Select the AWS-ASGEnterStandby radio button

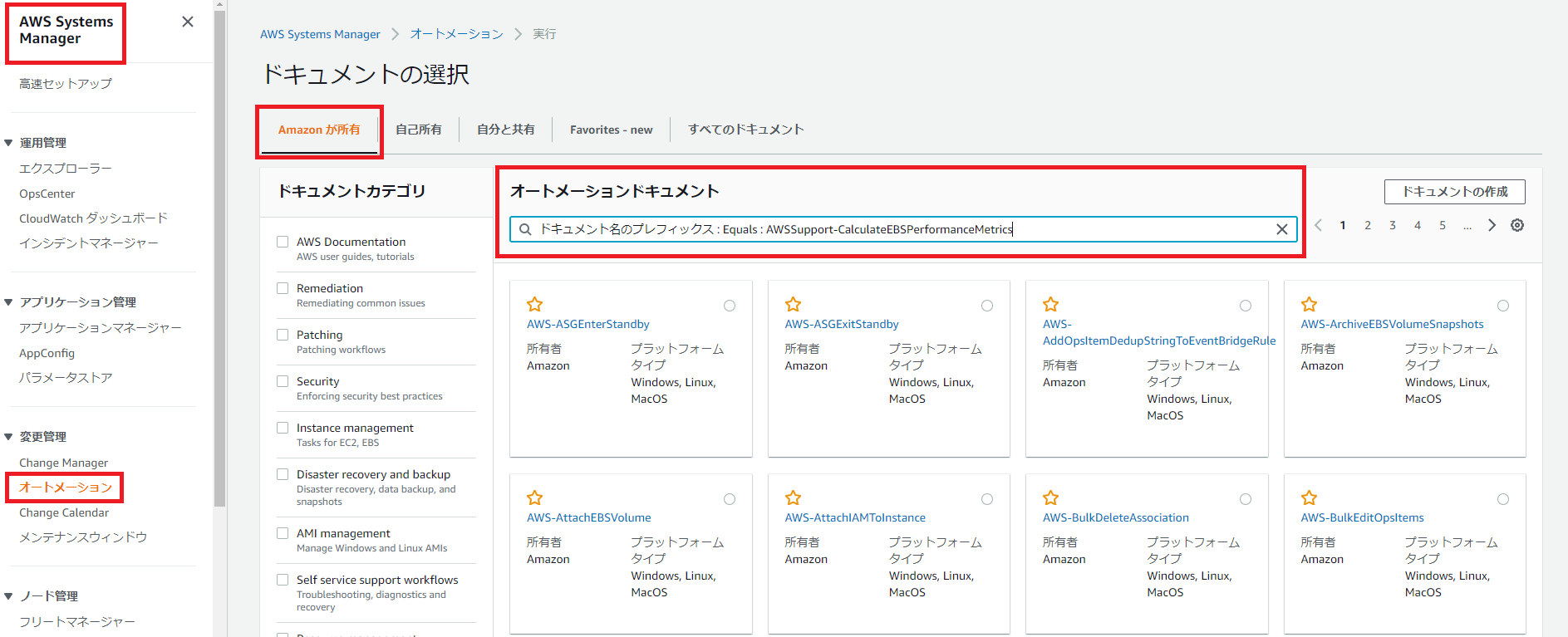pos(730,306)
